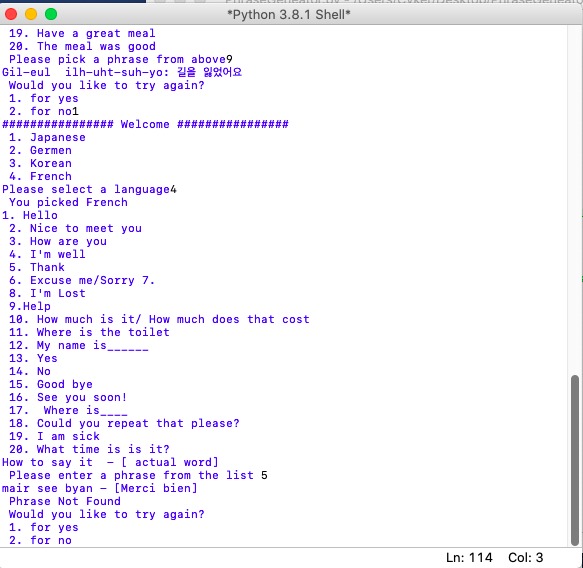583x568 pixels.
Task: Click the '13. Yes' line
Action: [x=33, y=358]
